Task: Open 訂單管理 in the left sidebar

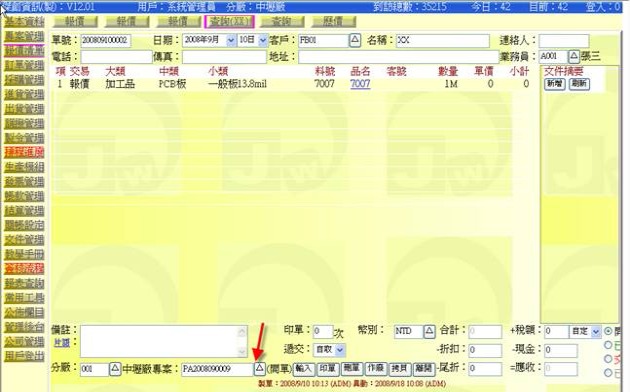Action: click(24, 65)
